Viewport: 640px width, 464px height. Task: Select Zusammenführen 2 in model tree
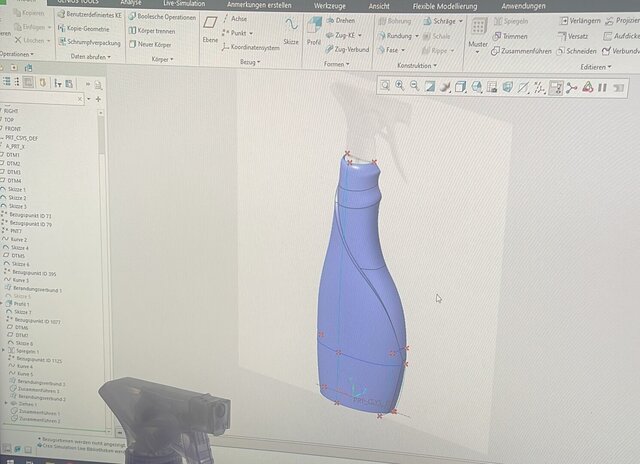tap(36, 420)
